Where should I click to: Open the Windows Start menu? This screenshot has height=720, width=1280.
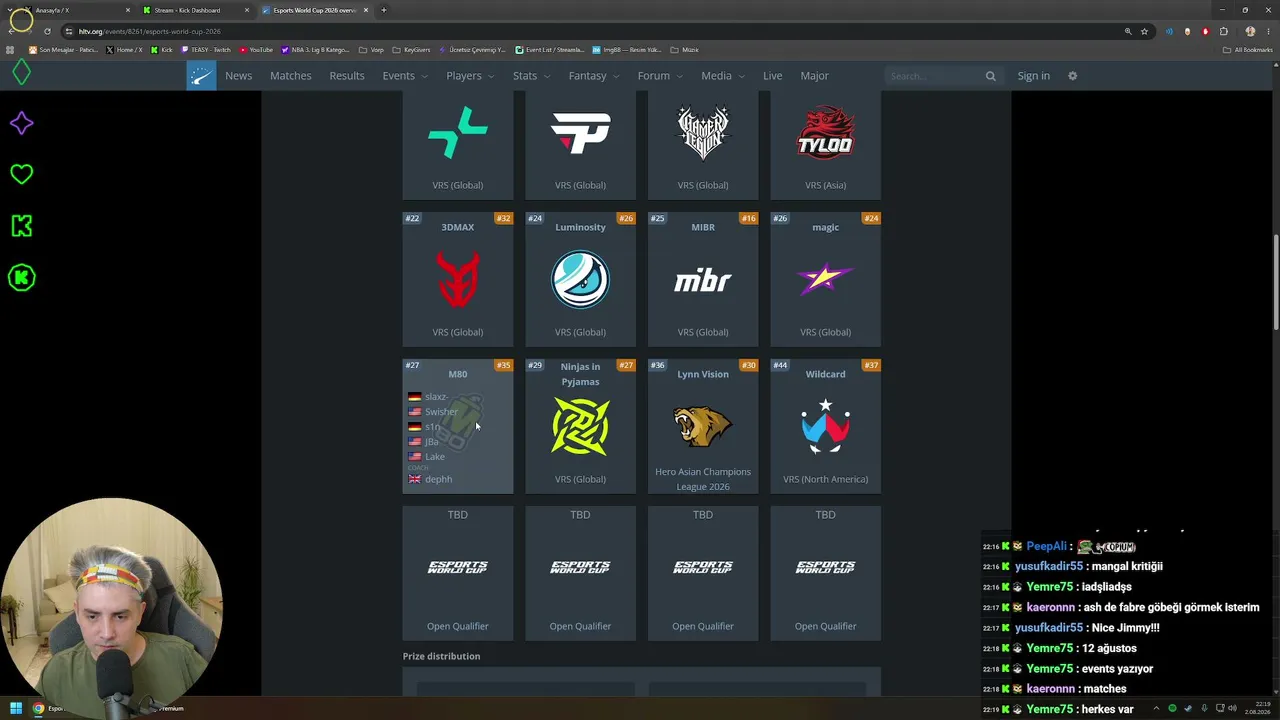16,708
